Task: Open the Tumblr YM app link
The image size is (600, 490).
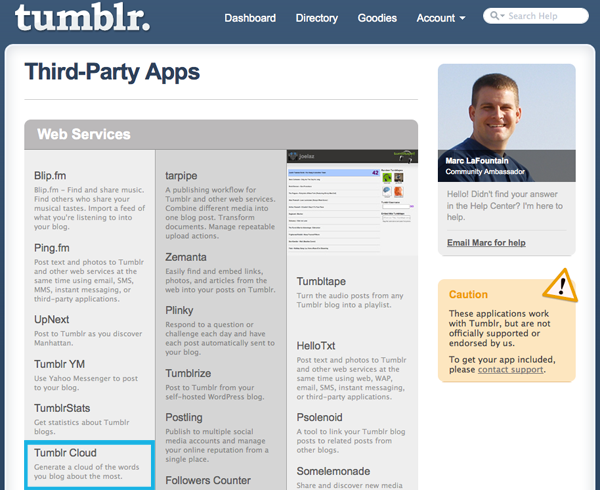Action: pyautogui.click(x=59, y=364)
